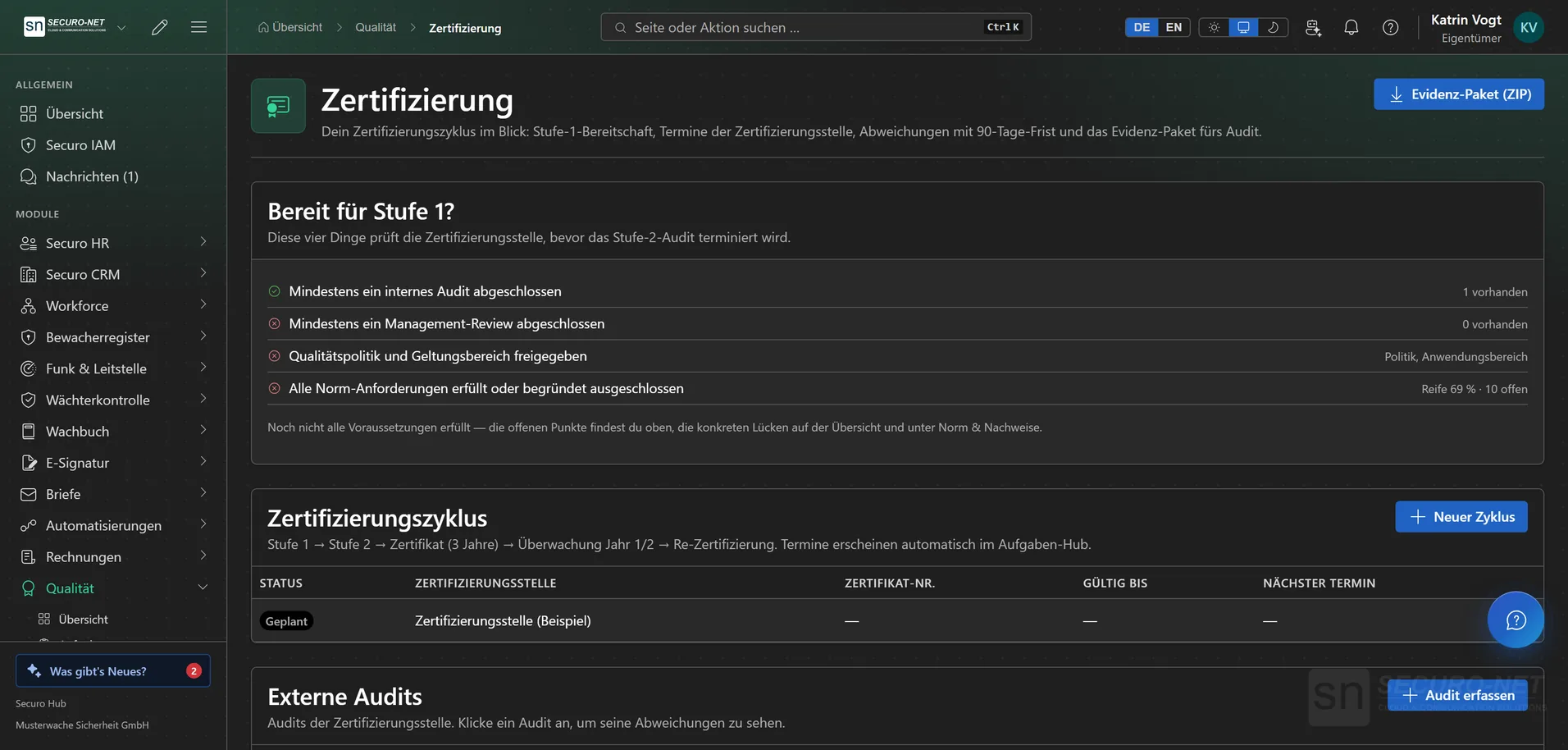Toggle the hamburger menu icon
Image resolution: width=1568 pixels, height=750 pixels.
198,27
